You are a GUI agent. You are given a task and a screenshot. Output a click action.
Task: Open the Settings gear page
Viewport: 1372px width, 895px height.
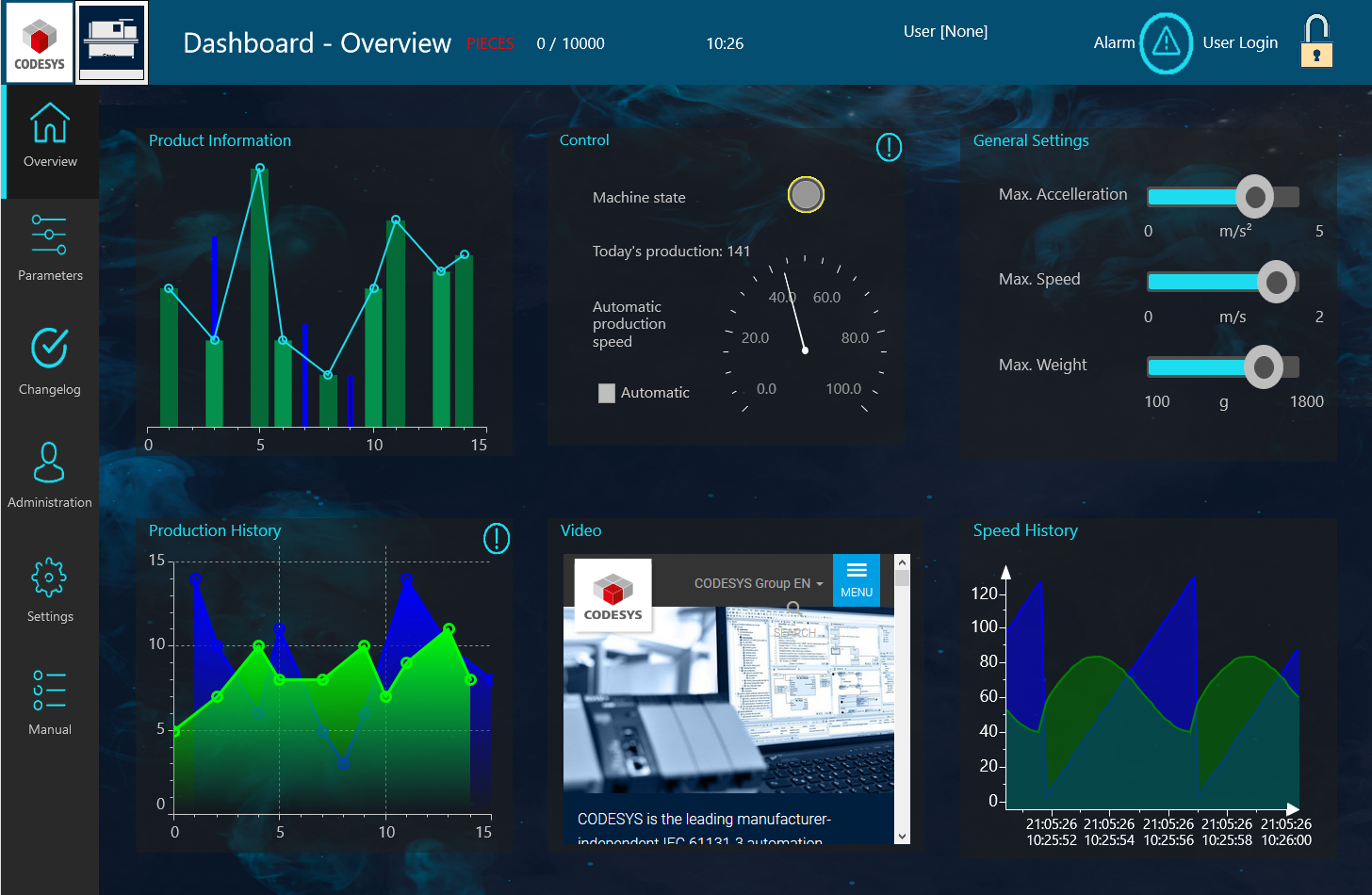[50, 590]
